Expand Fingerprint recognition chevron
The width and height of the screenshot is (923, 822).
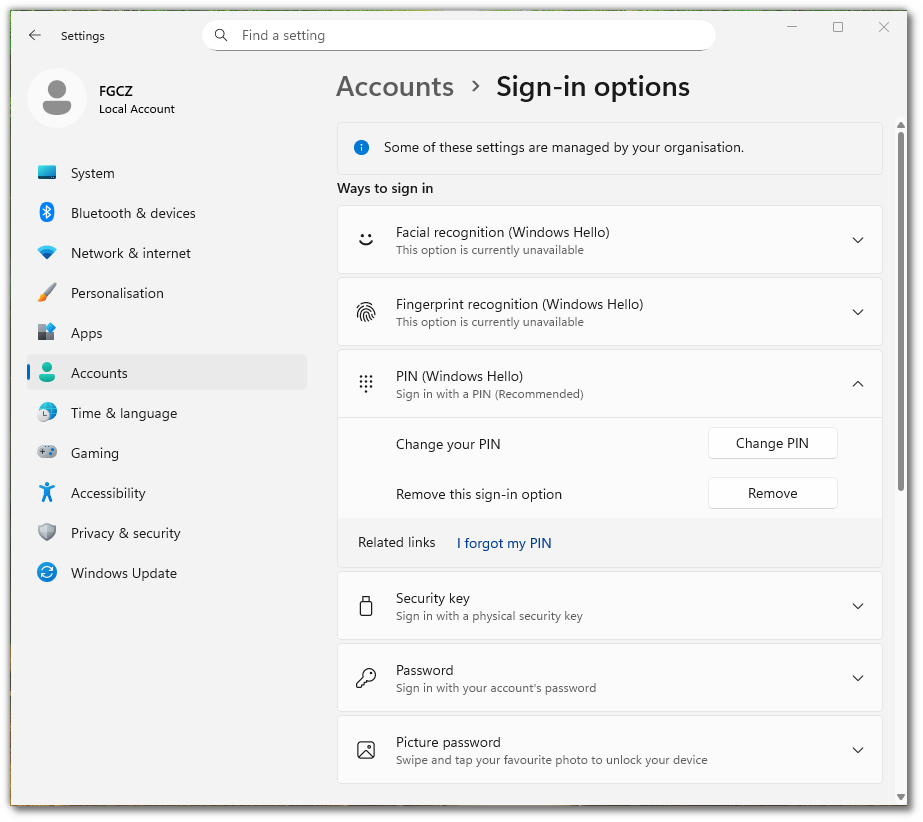pyautogui.click(x=858, y=312)
